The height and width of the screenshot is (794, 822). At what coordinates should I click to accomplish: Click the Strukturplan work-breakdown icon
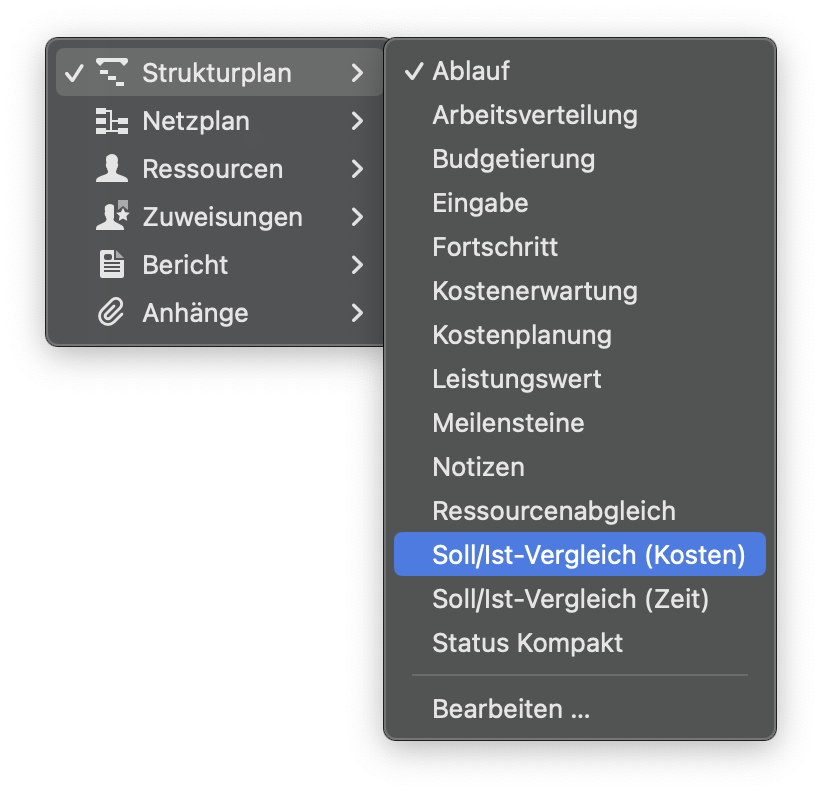tap(113, 72)
